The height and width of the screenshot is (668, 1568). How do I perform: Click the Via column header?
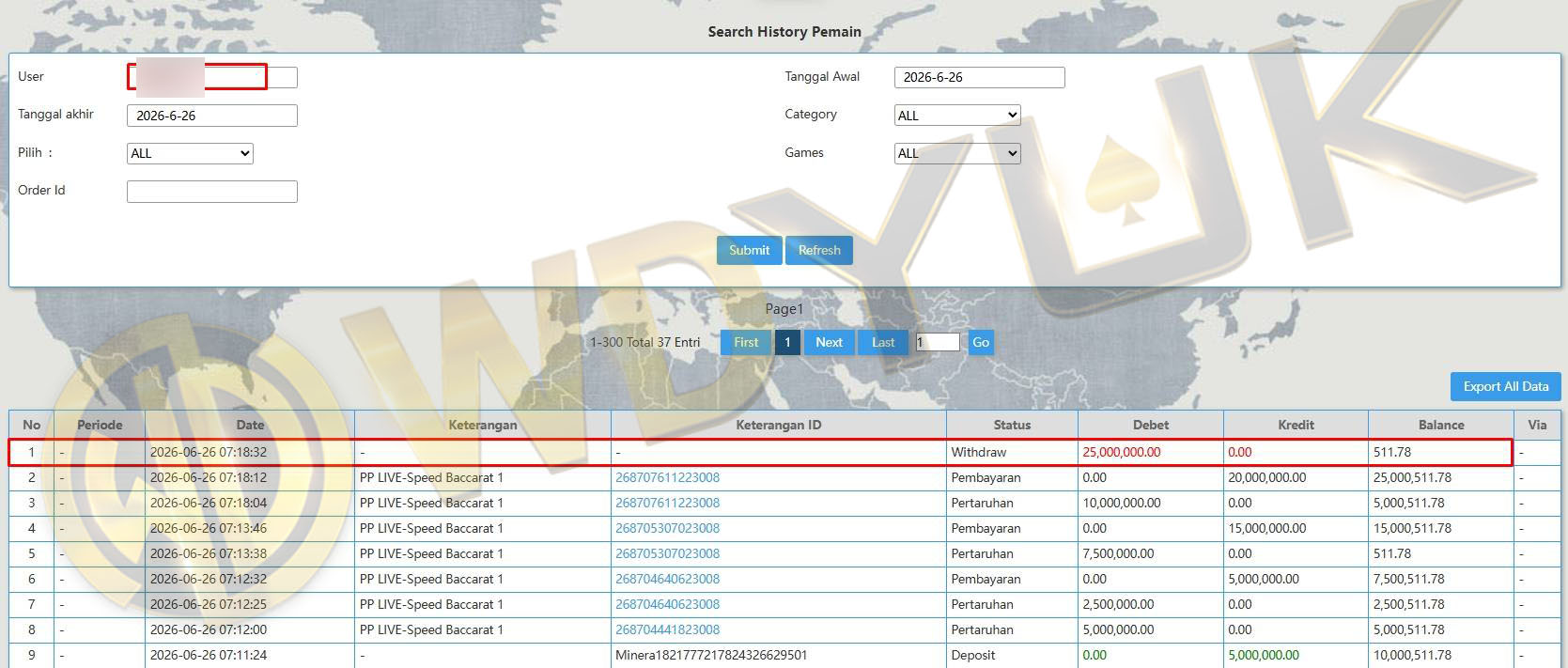tap(1537, 425)
